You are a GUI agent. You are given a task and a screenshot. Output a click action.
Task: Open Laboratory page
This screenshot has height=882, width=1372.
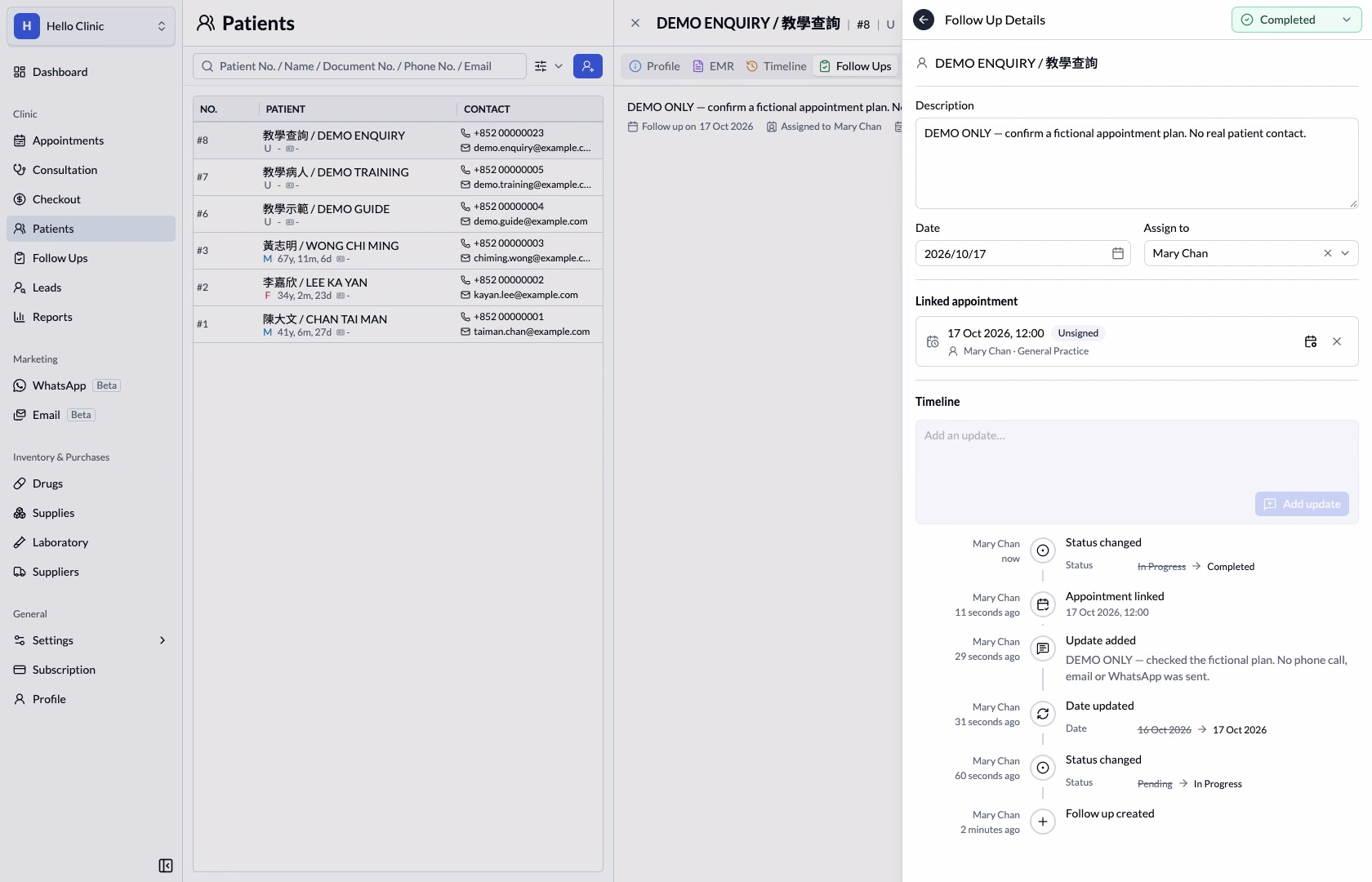pos(91,542)
